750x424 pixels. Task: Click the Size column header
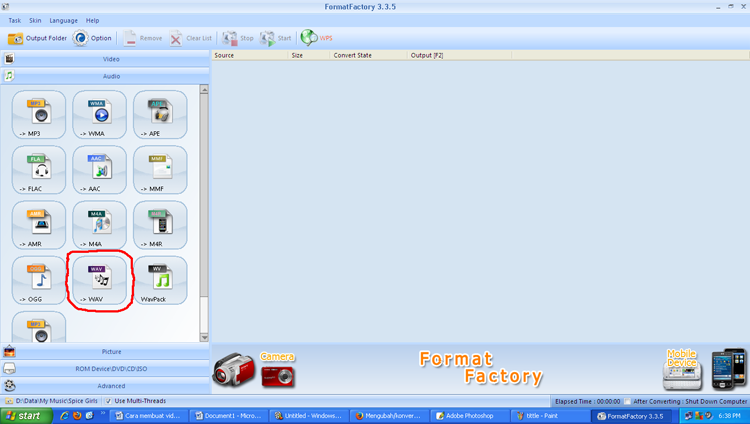309,56
